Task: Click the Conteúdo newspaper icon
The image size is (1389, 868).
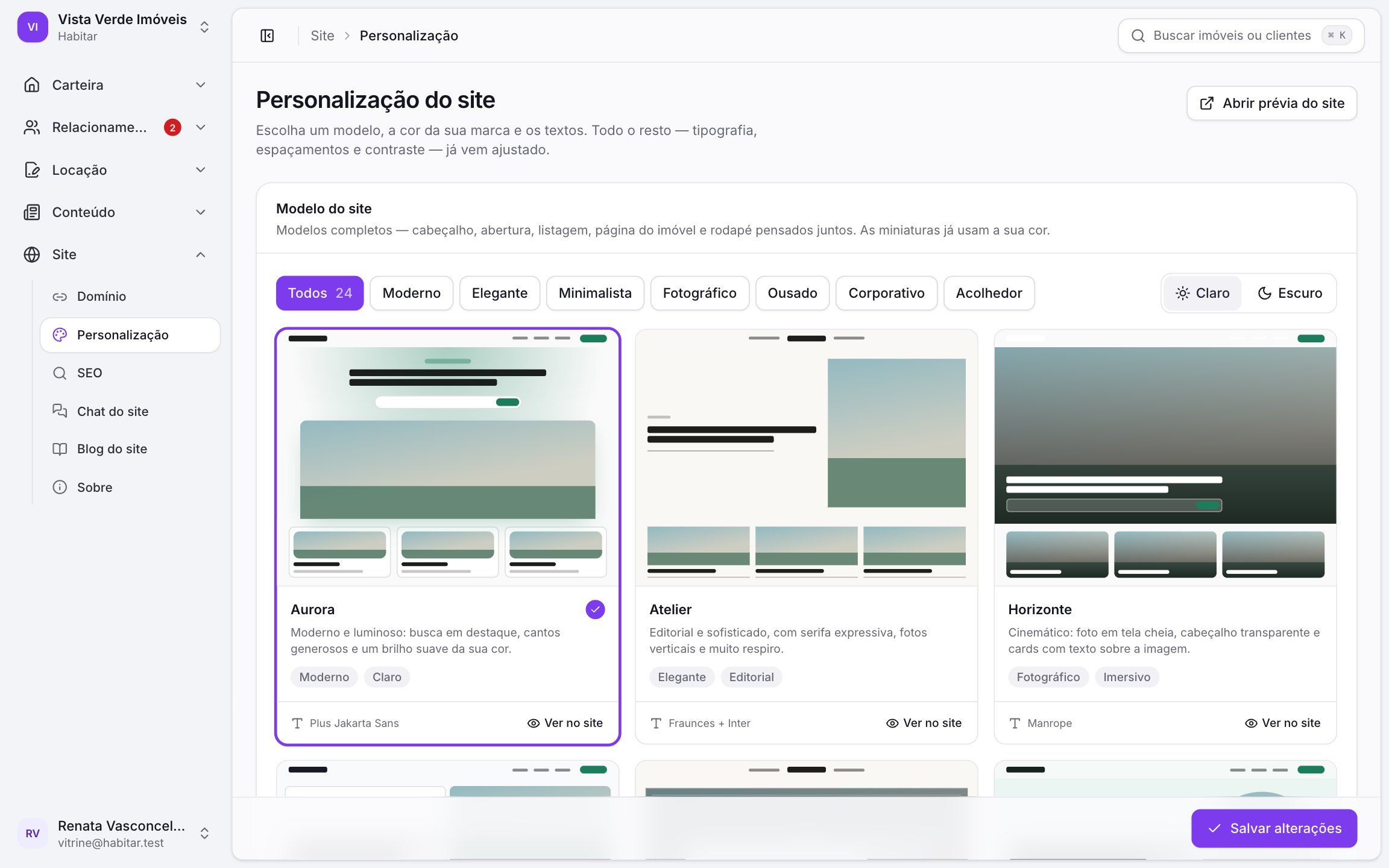Action: pyautogui.click(x=32, y=212)
